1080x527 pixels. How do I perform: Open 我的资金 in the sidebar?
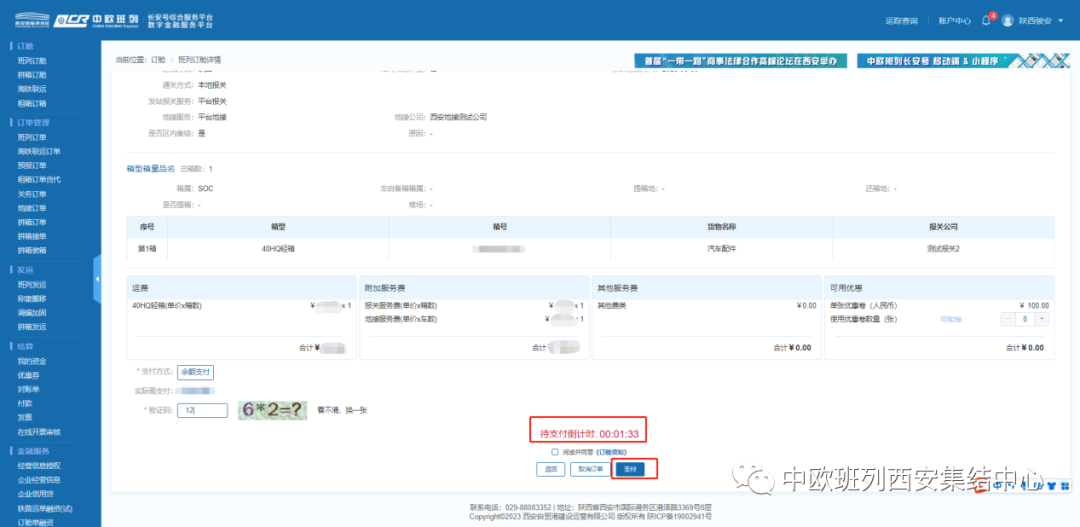(32, 361)
